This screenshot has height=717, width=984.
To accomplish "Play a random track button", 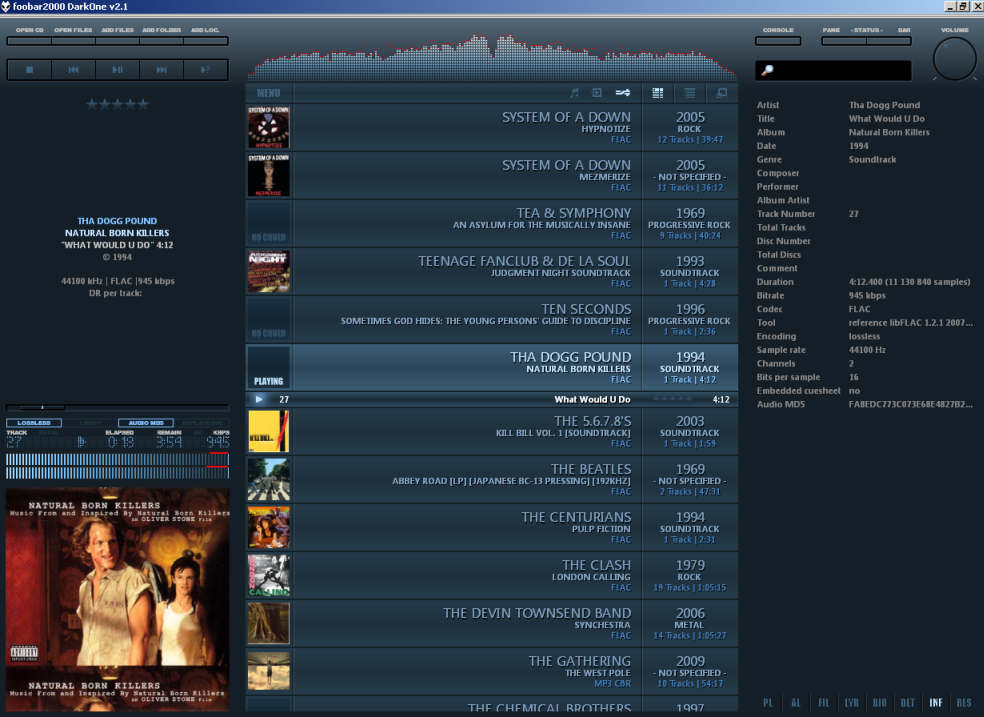I will point(205,70).
